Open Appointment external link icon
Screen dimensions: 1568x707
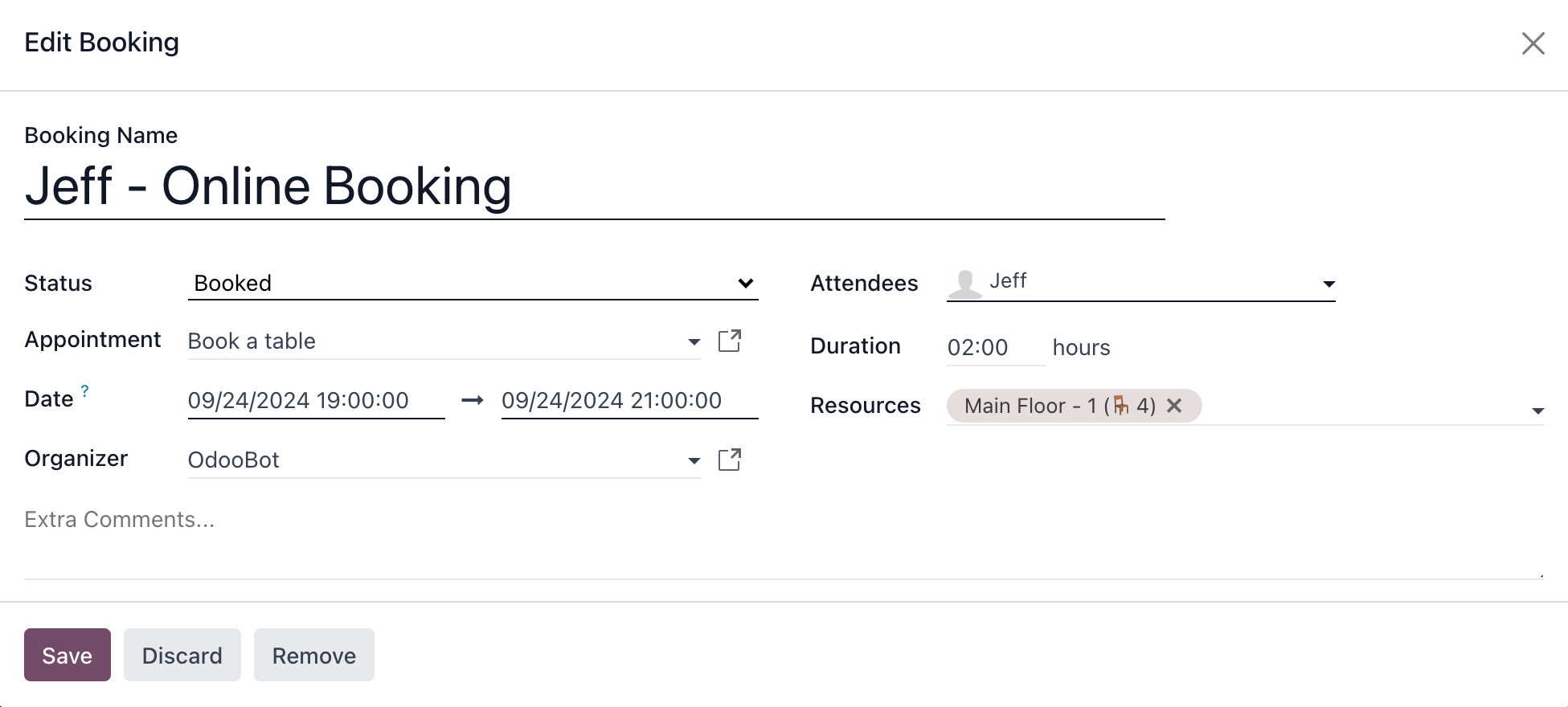(729, 341)
